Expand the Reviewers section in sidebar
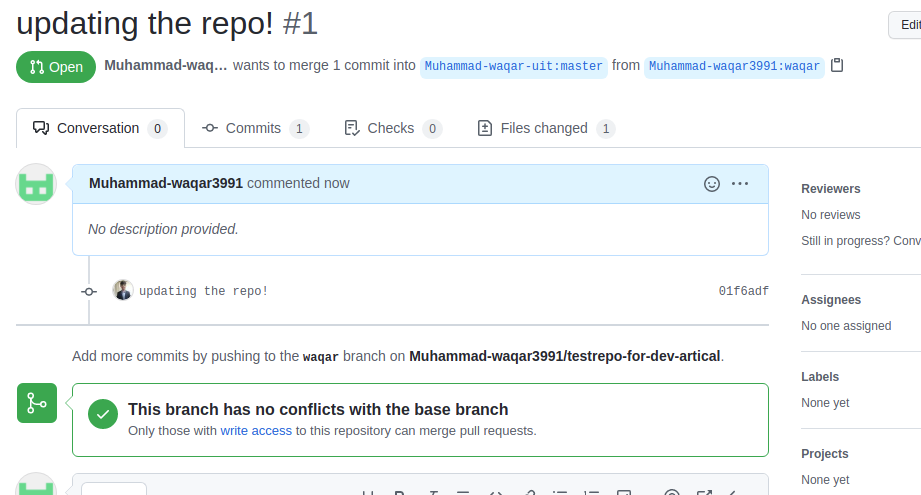Screen dimensions: 921x495 tap(831, 188)
